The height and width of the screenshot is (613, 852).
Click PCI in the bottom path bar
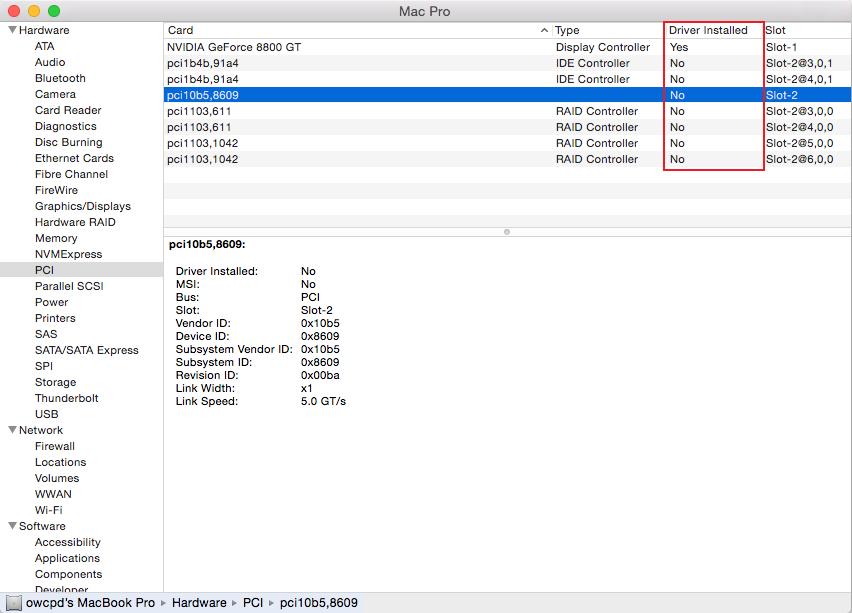point(253,603)
